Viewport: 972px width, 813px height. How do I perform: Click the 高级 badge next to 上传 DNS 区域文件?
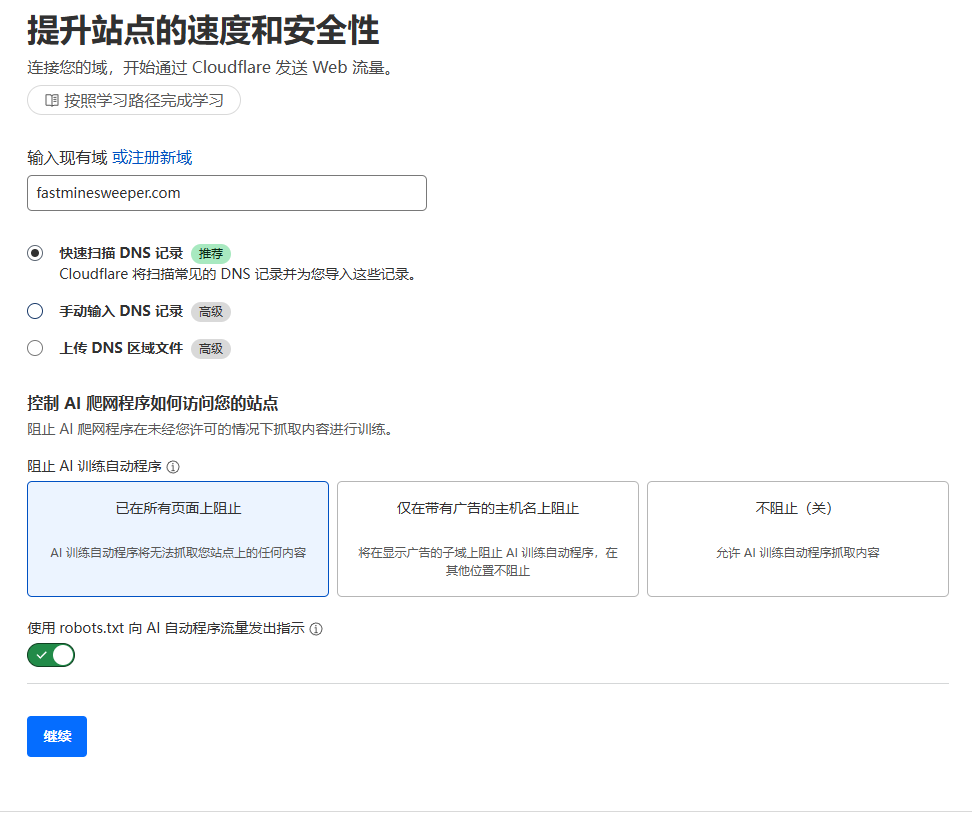tap(210, 348)
